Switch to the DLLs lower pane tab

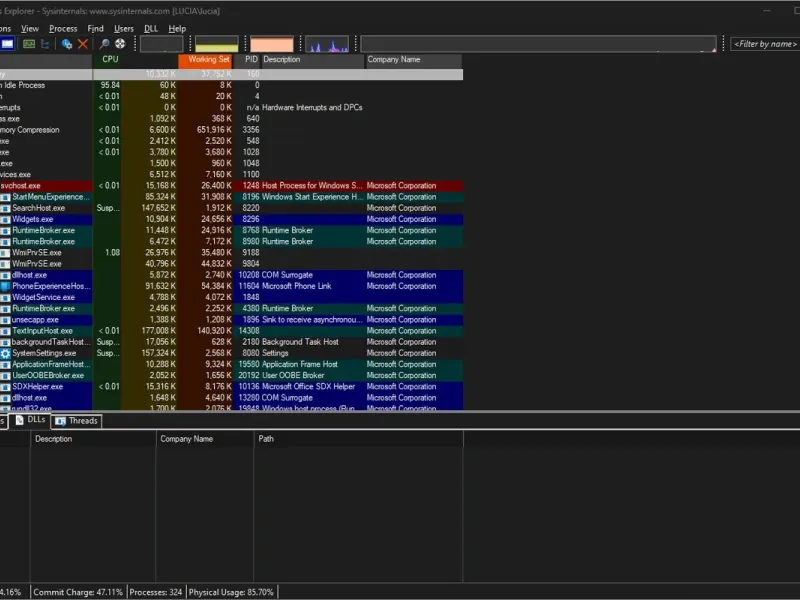click(x=31, y=420)
